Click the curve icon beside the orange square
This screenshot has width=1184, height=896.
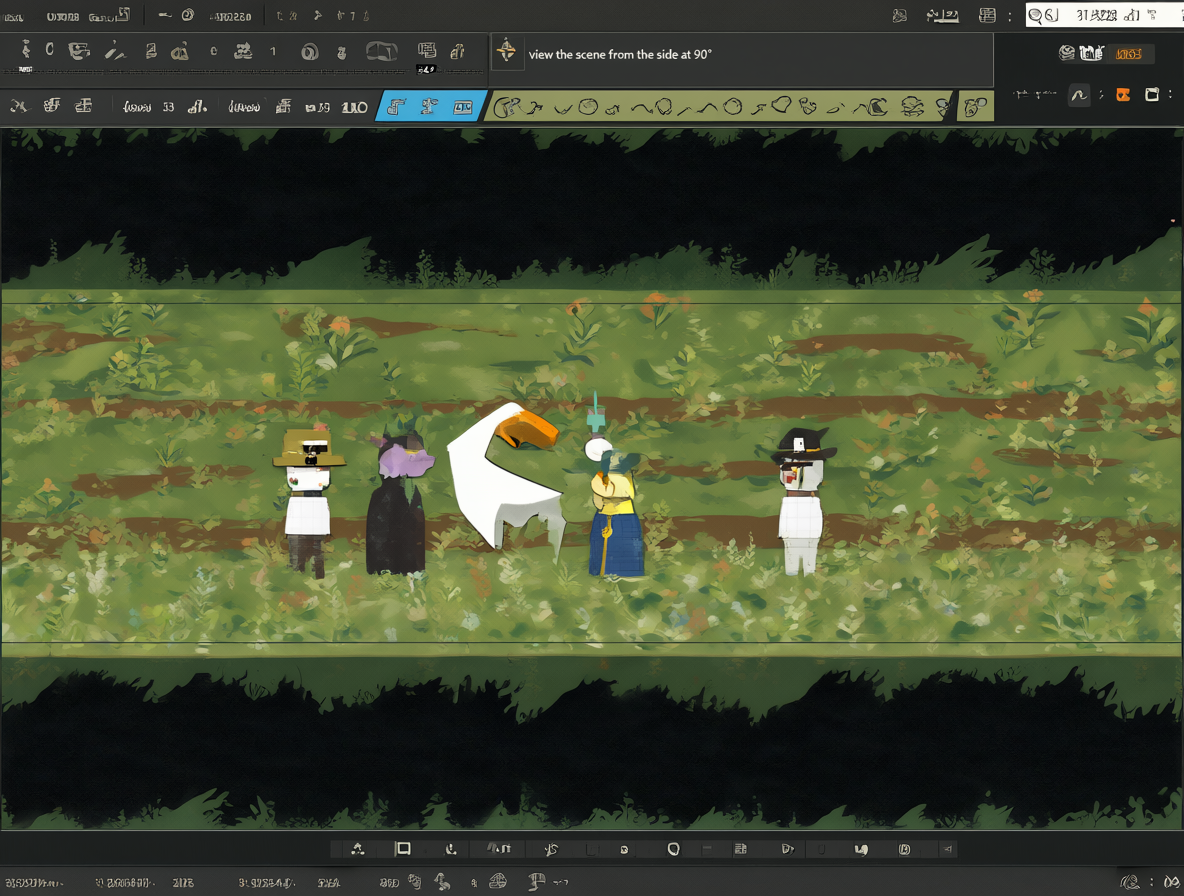point(1079,95)
